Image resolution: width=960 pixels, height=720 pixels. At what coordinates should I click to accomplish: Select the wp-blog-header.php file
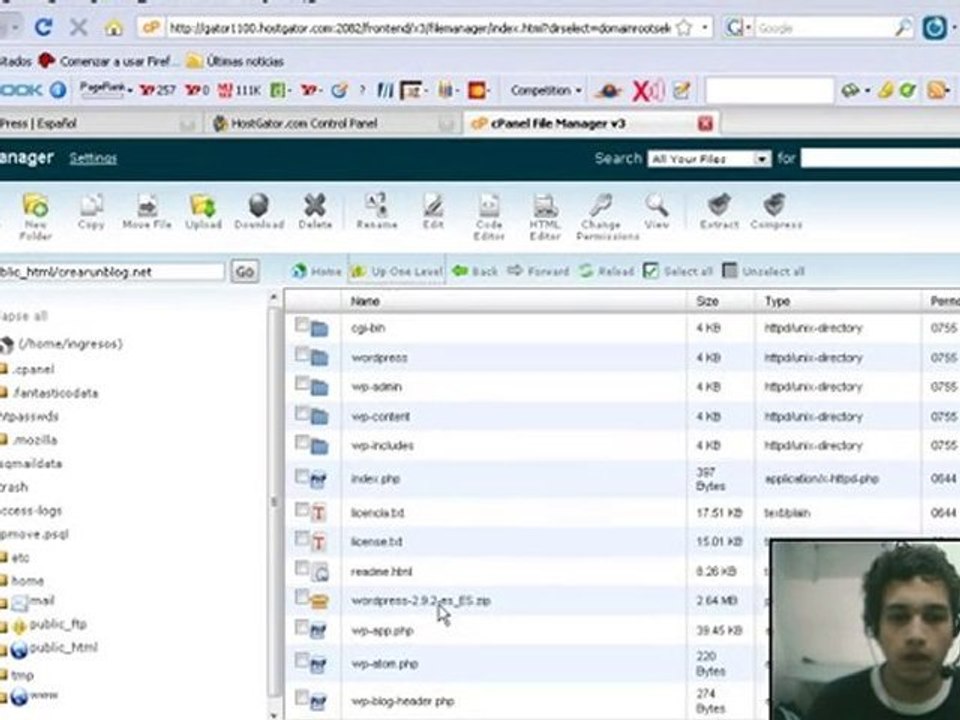(402, 701)
